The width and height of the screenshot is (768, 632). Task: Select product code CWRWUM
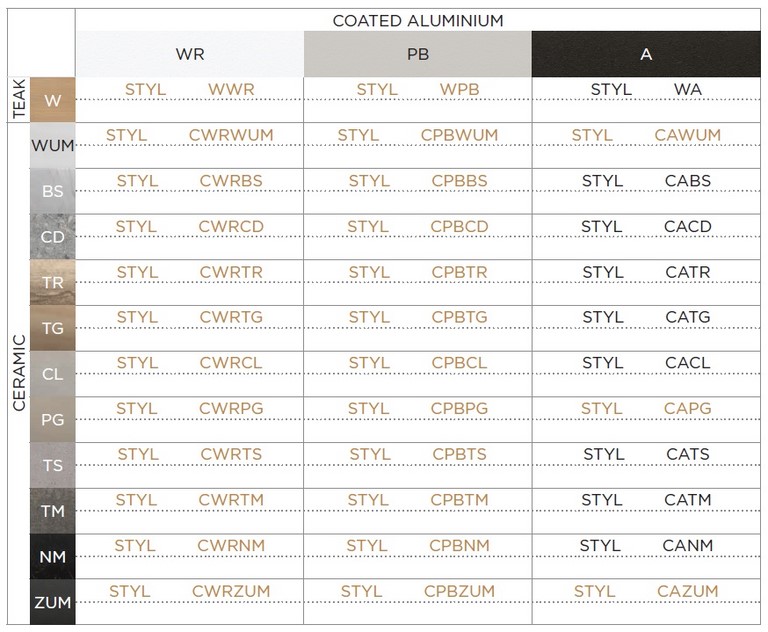tap(231, 135)
